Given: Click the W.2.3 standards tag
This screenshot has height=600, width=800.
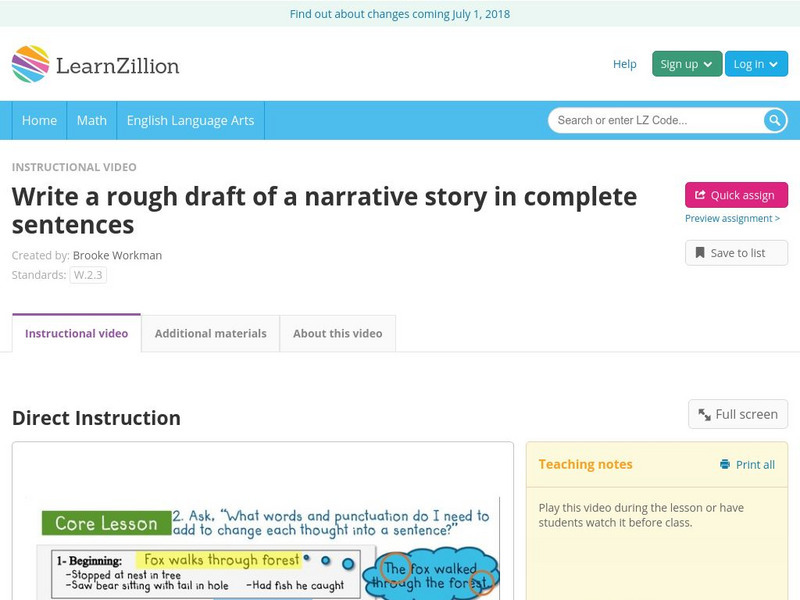Looking at the screenshot, I should pyautogui.click(x=88, y=275).
